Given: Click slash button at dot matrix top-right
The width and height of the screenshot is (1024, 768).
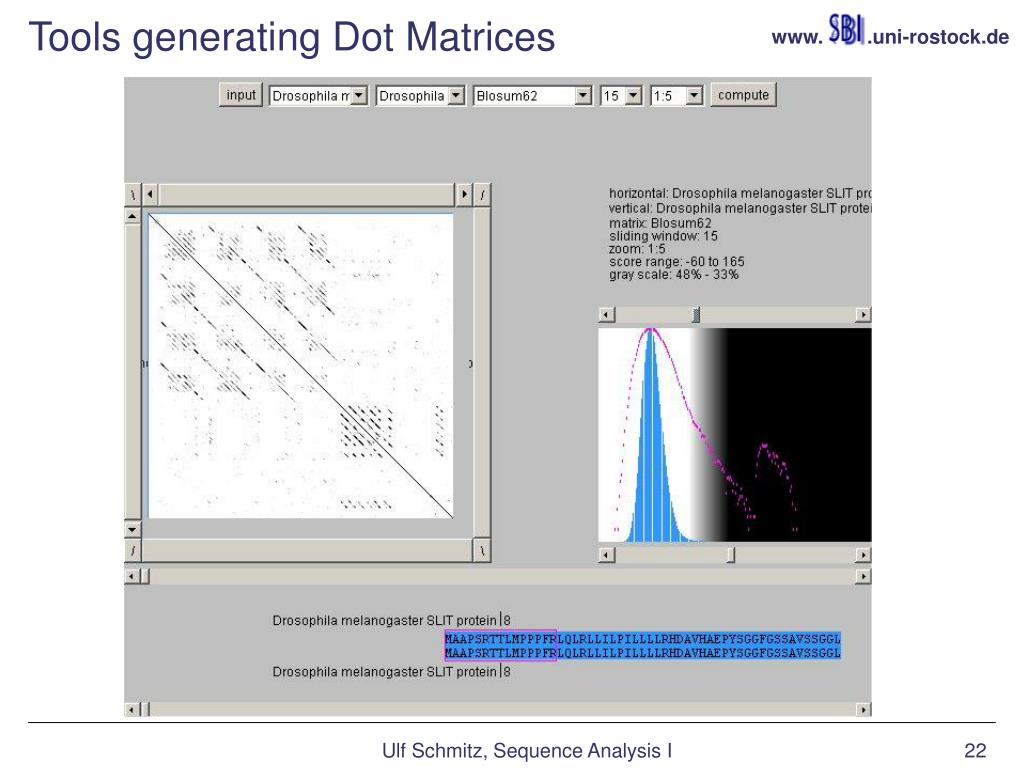Looking at the screenshot, I should pyautogui.click(x=482, y=194).
